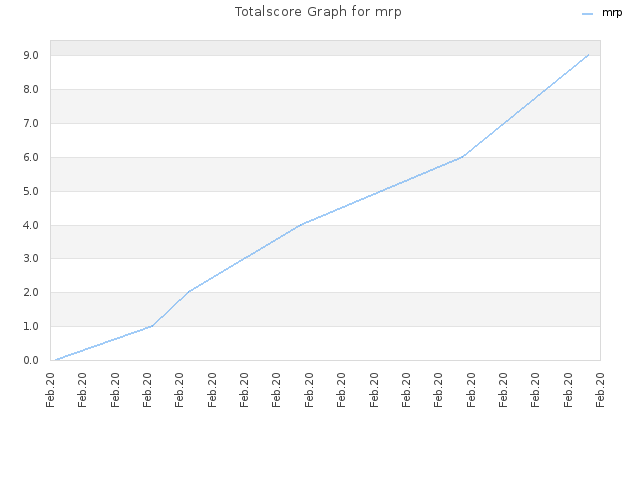The width and height of the screenshot is (640, 480).
Task: Click the line's bend at score 2.0
Action: tap(189, 291)
